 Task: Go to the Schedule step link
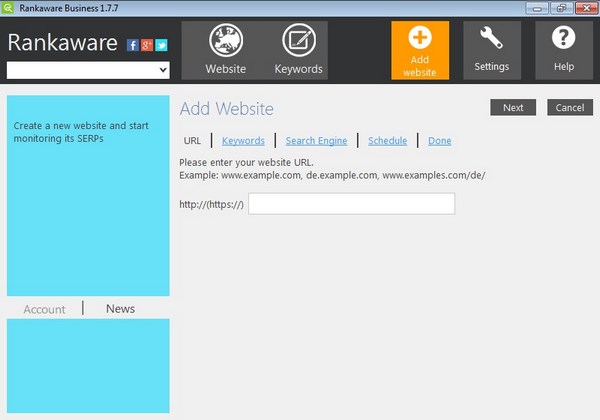[x=387, y=141]
